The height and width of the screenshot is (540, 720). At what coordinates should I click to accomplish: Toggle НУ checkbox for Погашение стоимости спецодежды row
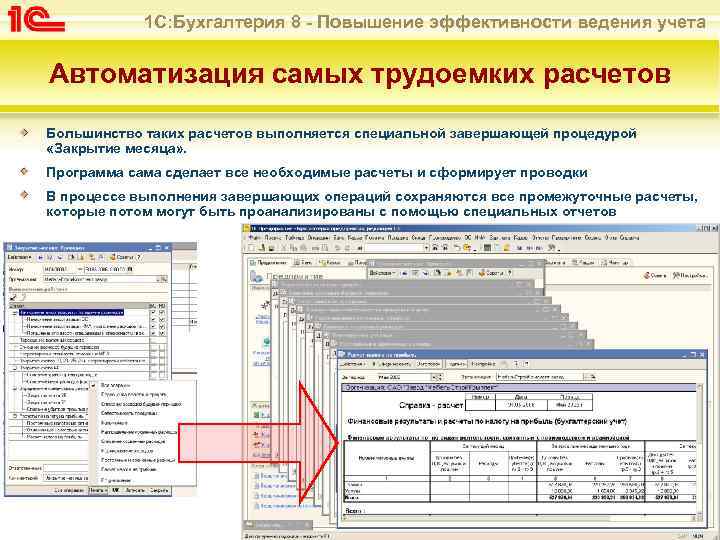(162, 332)
